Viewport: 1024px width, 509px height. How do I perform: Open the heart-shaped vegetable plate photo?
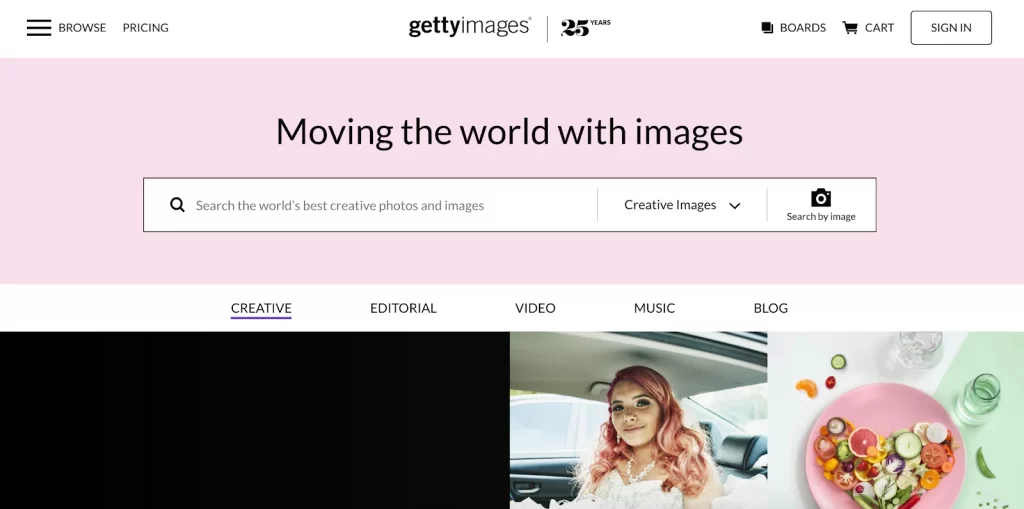tap(896, 420)
